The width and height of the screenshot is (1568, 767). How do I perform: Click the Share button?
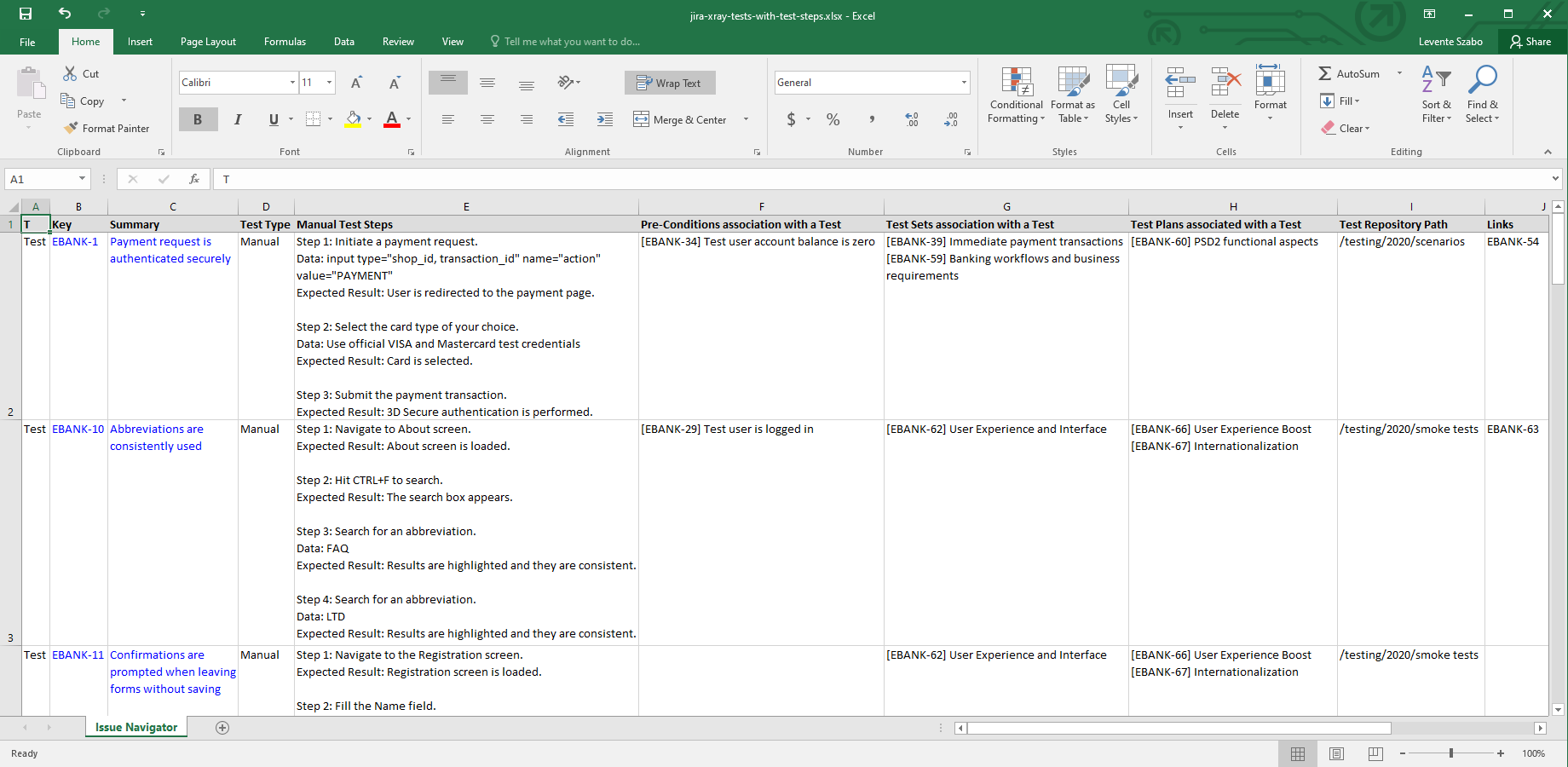pos(1530,42)
